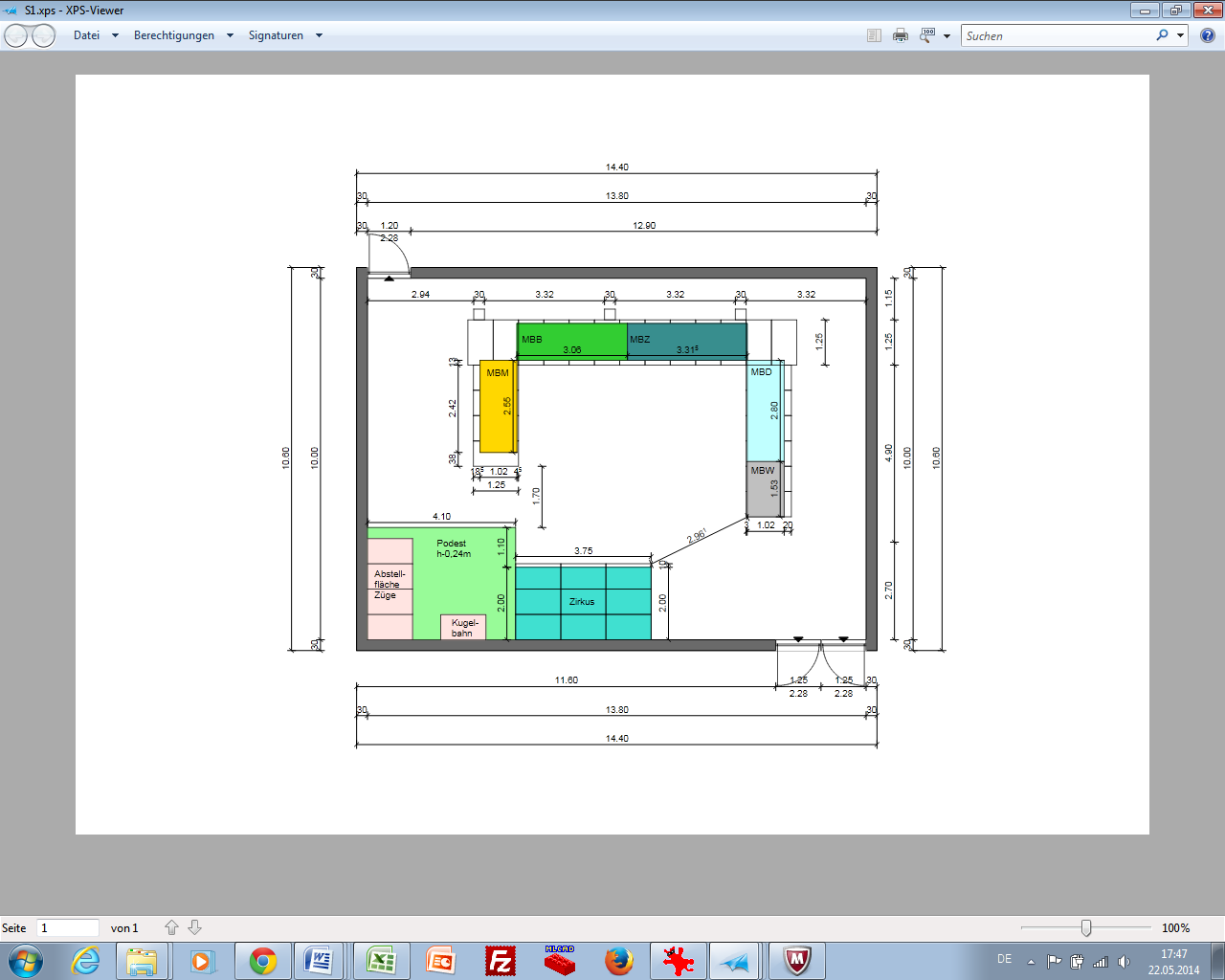Viewport: 1225px width, 980px height.
Task: Click the 4.10 dimension above Podest
Action: point(441,517)
